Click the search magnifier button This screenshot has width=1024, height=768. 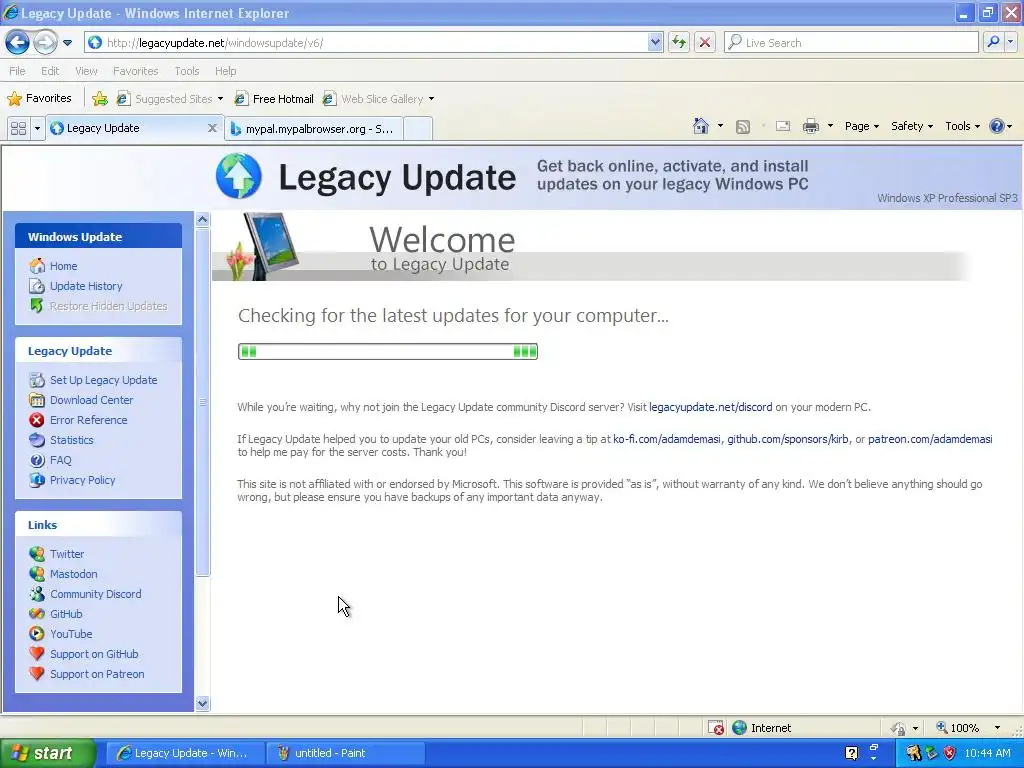(x=993, y=42)
